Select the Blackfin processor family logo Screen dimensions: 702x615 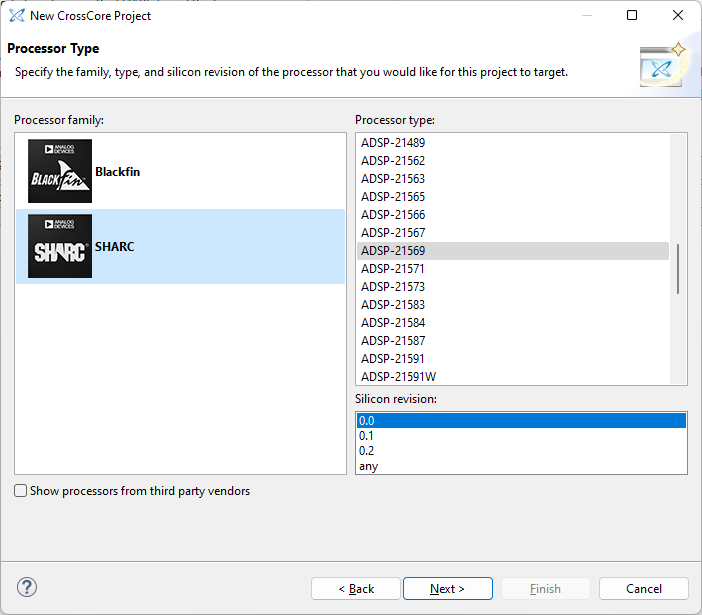tap(60, 172)
